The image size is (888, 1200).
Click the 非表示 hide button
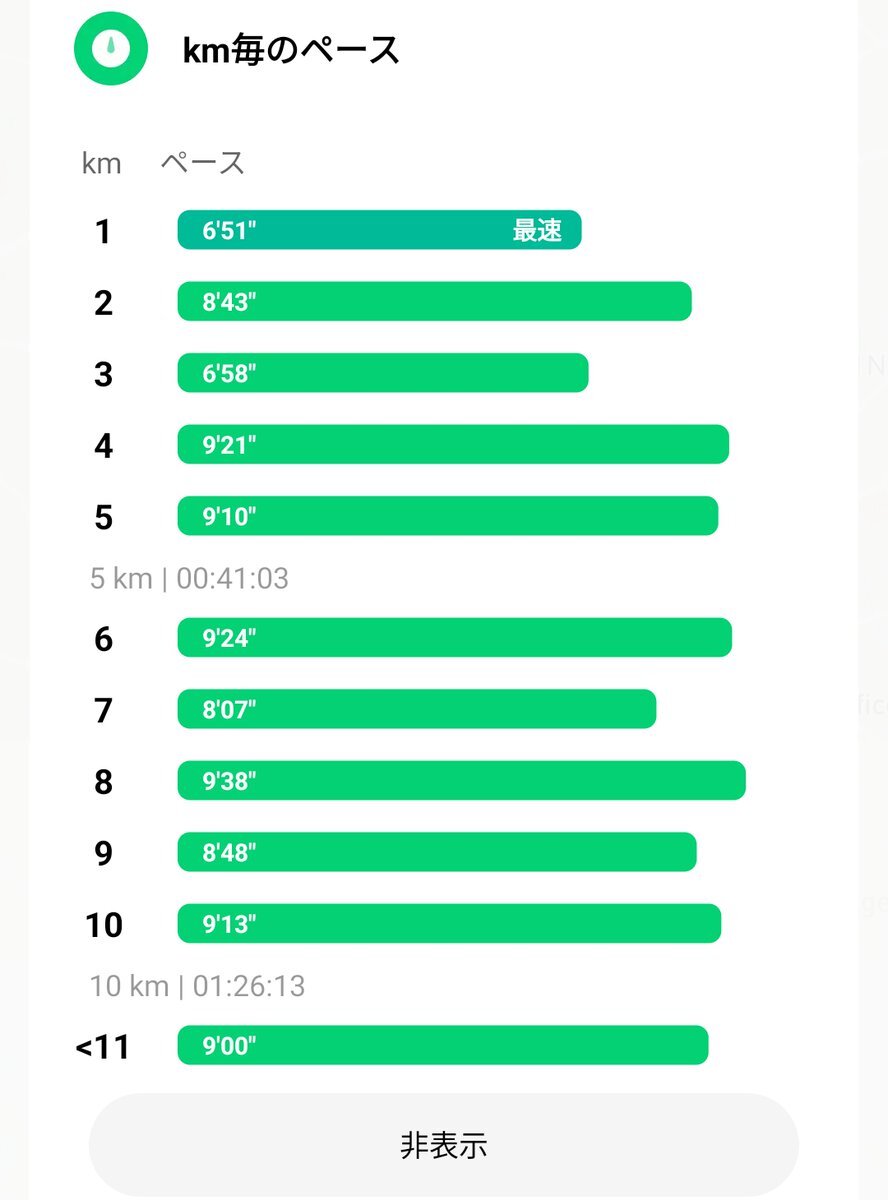click(x=443, y=1145)
